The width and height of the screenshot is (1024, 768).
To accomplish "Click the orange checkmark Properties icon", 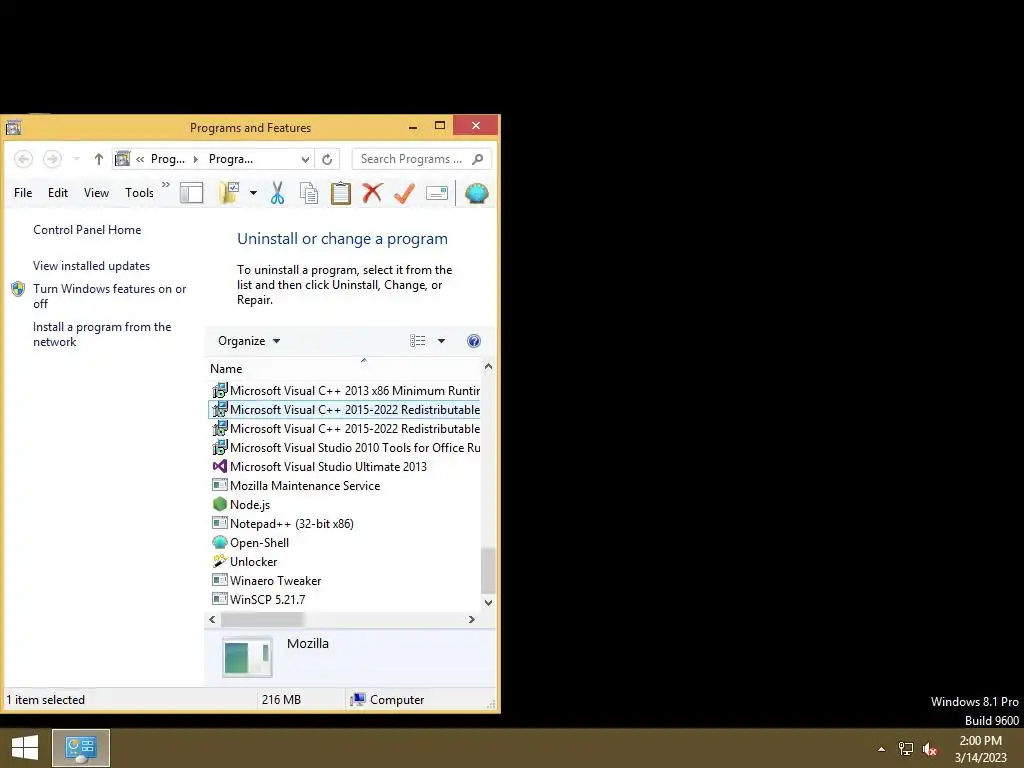I will pos(404,193).
